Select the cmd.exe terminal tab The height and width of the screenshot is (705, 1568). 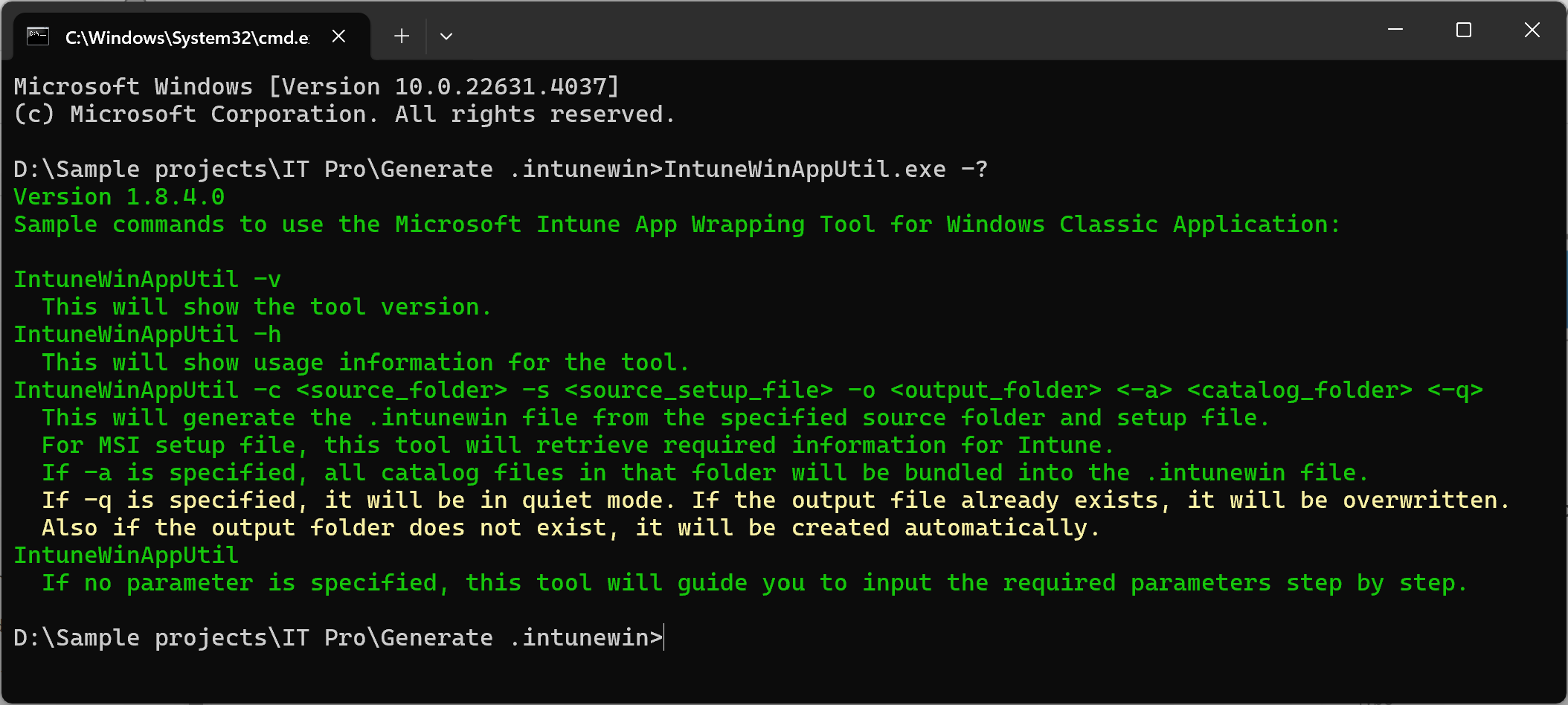pos(191,36)
